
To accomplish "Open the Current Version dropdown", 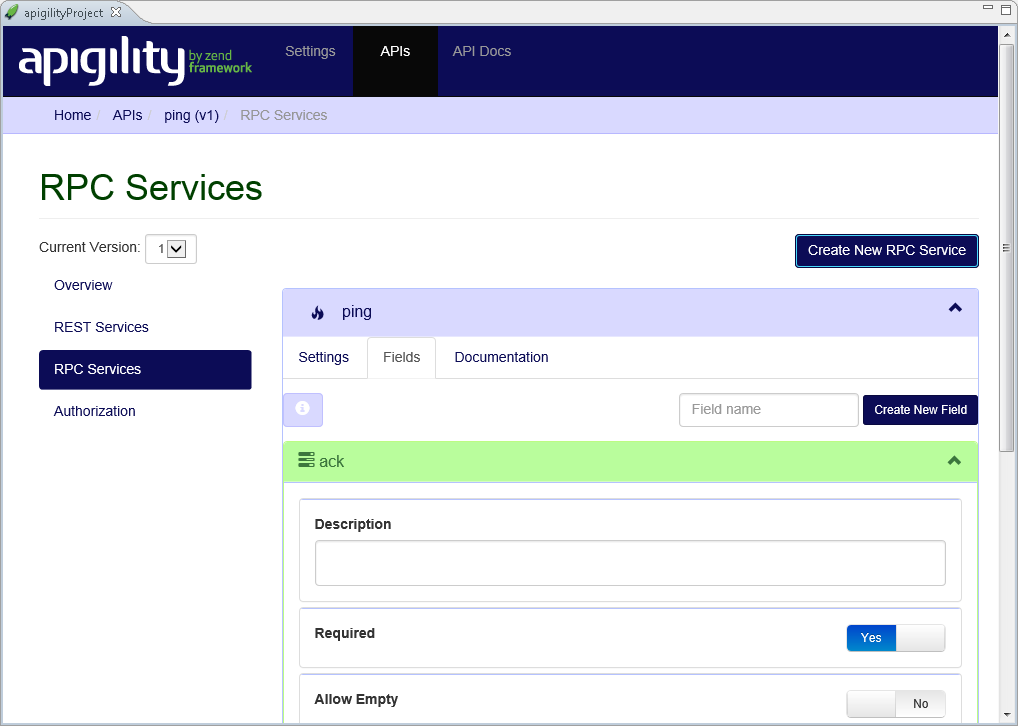I will (x=171, y=249).
